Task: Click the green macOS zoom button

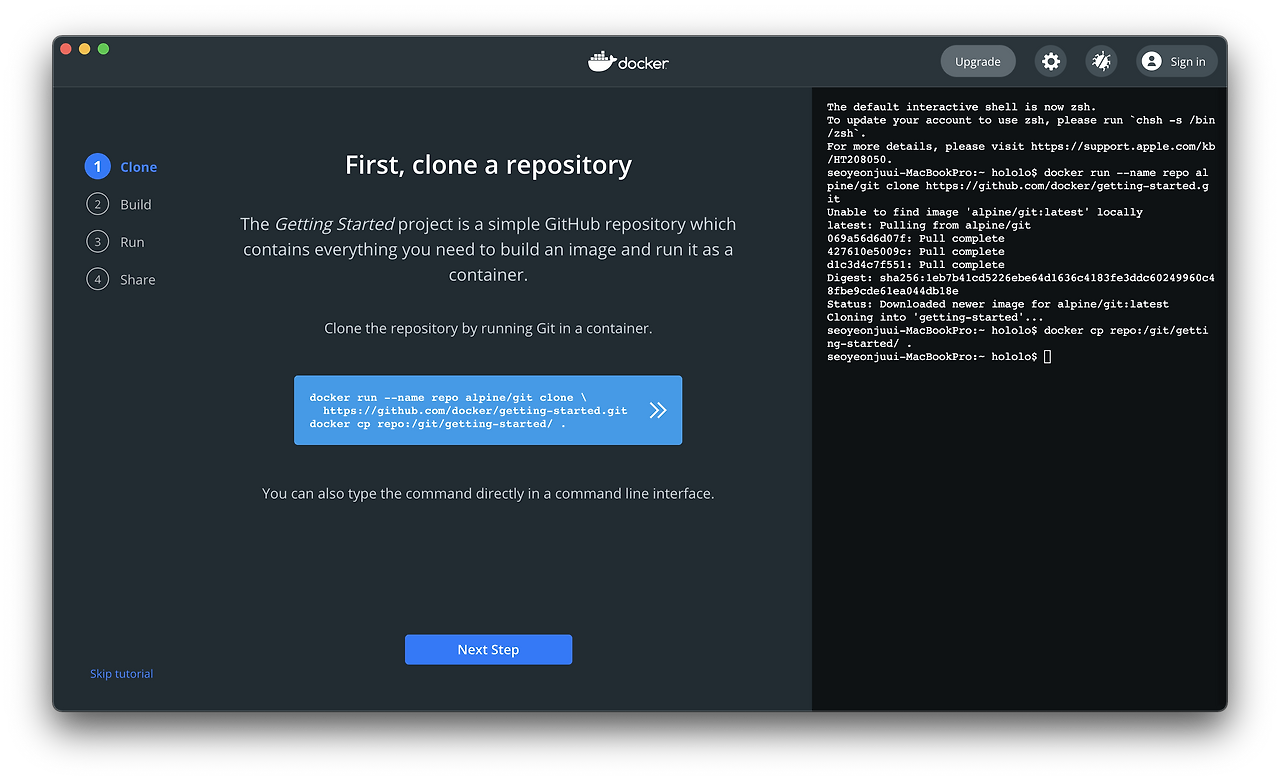Action: pyautogui.click(x=103, y=49)
